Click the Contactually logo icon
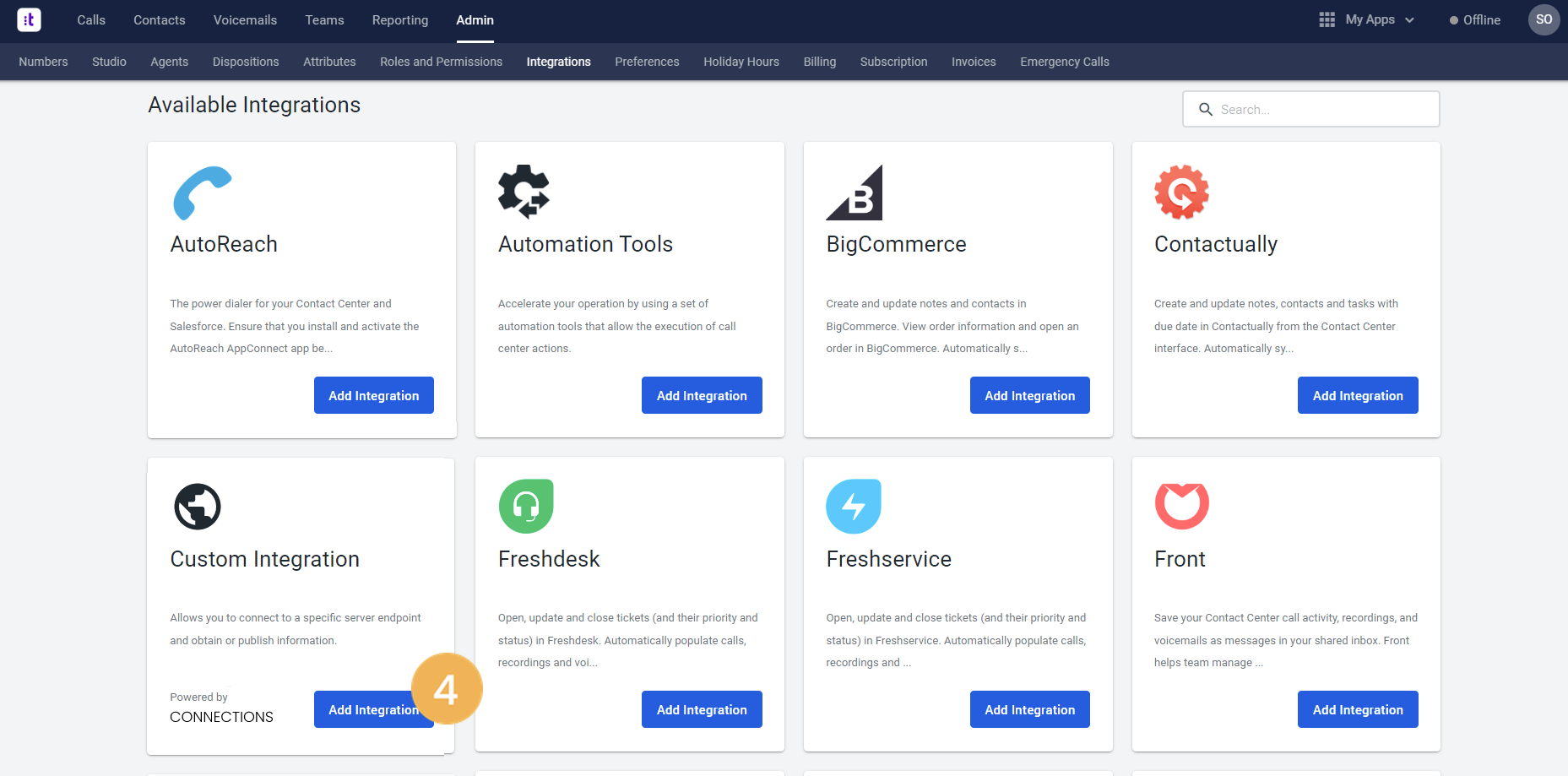The image size is (1568, 776). pos(1181,193)
